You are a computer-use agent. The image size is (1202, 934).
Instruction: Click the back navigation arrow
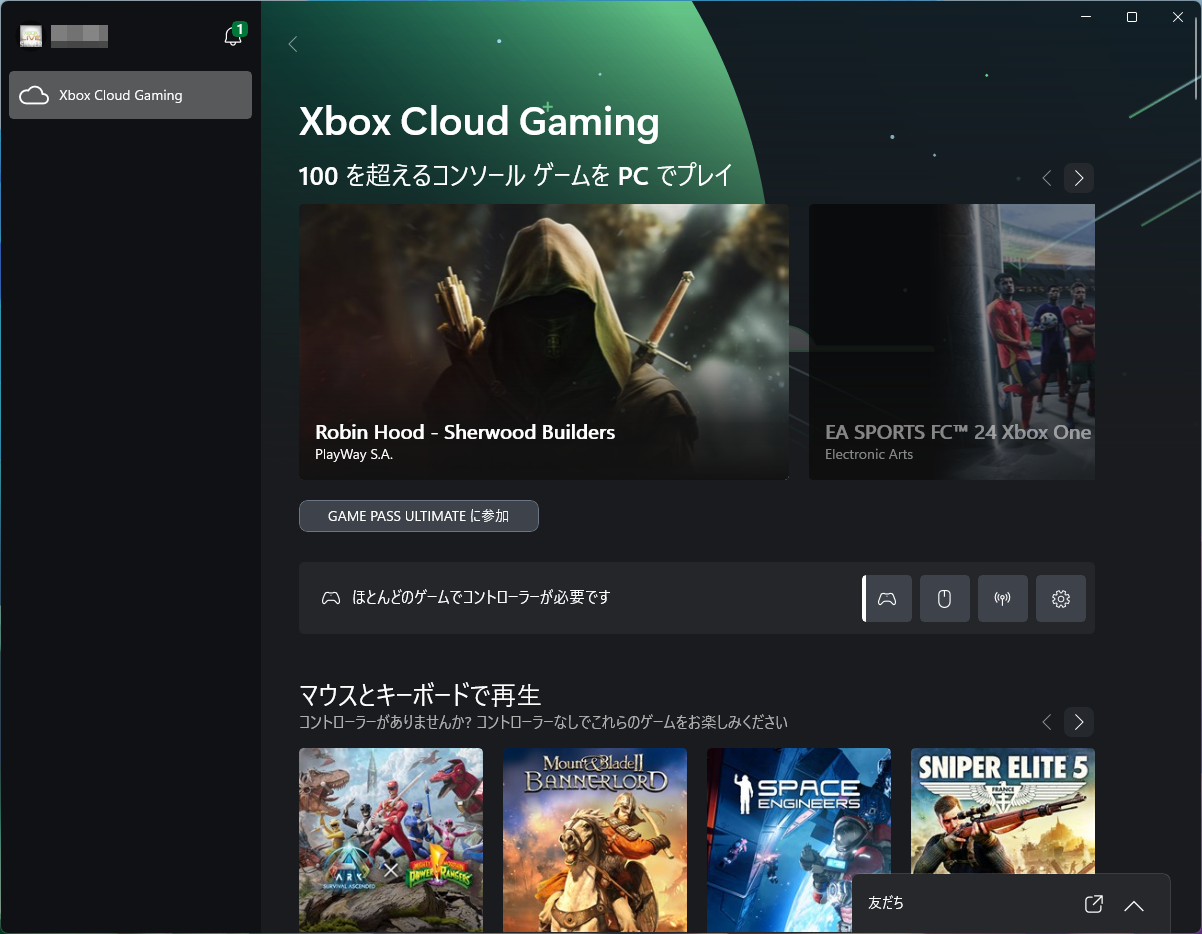click(292, 44)
